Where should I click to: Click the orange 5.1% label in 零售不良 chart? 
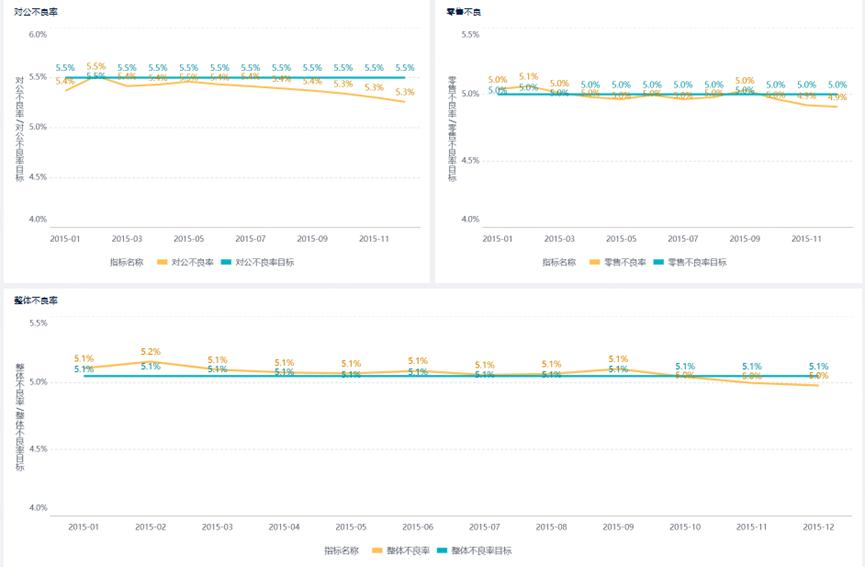click(x=528, y=76)
